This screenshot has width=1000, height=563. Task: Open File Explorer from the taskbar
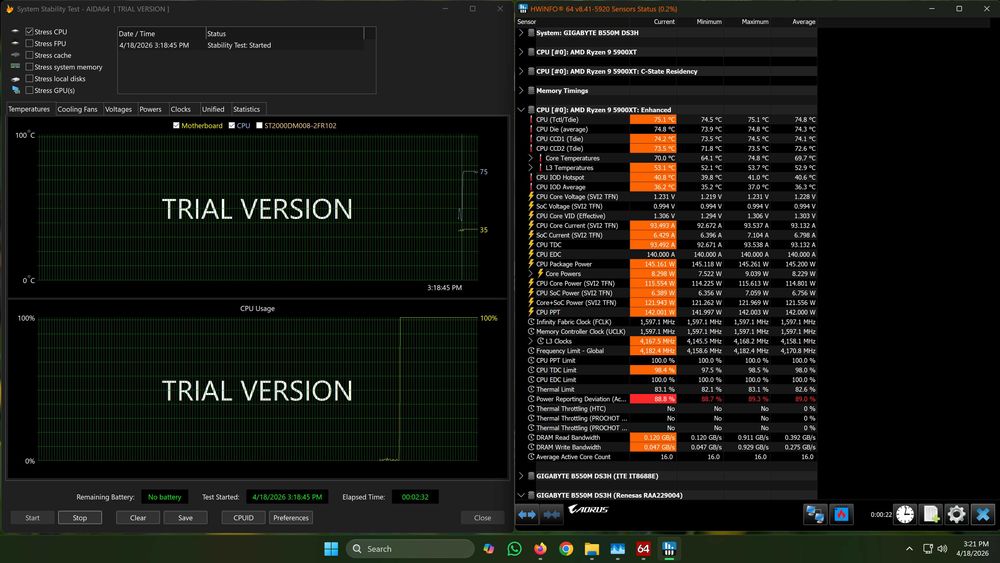click(592, 548)
